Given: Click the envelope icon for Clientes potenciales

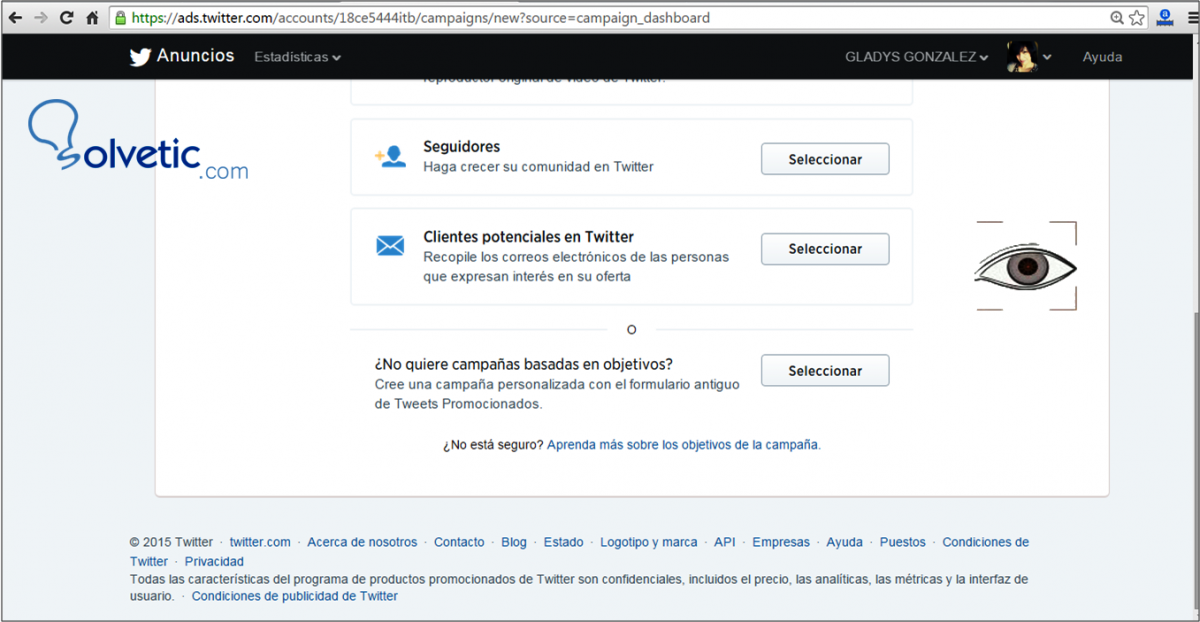Looking at the screenshot, I should click(x=390, y=246).
